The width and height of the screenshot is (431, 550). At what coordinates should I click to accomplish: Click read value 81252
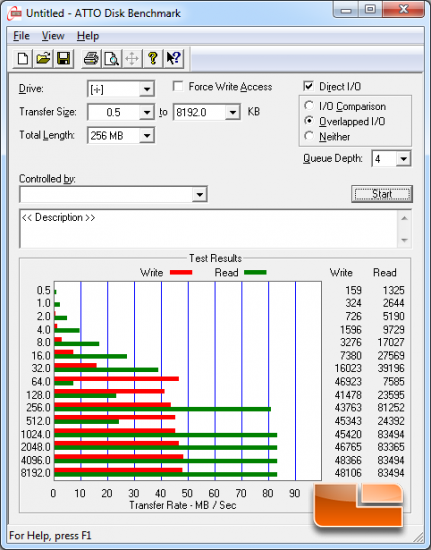coord(391,408)
